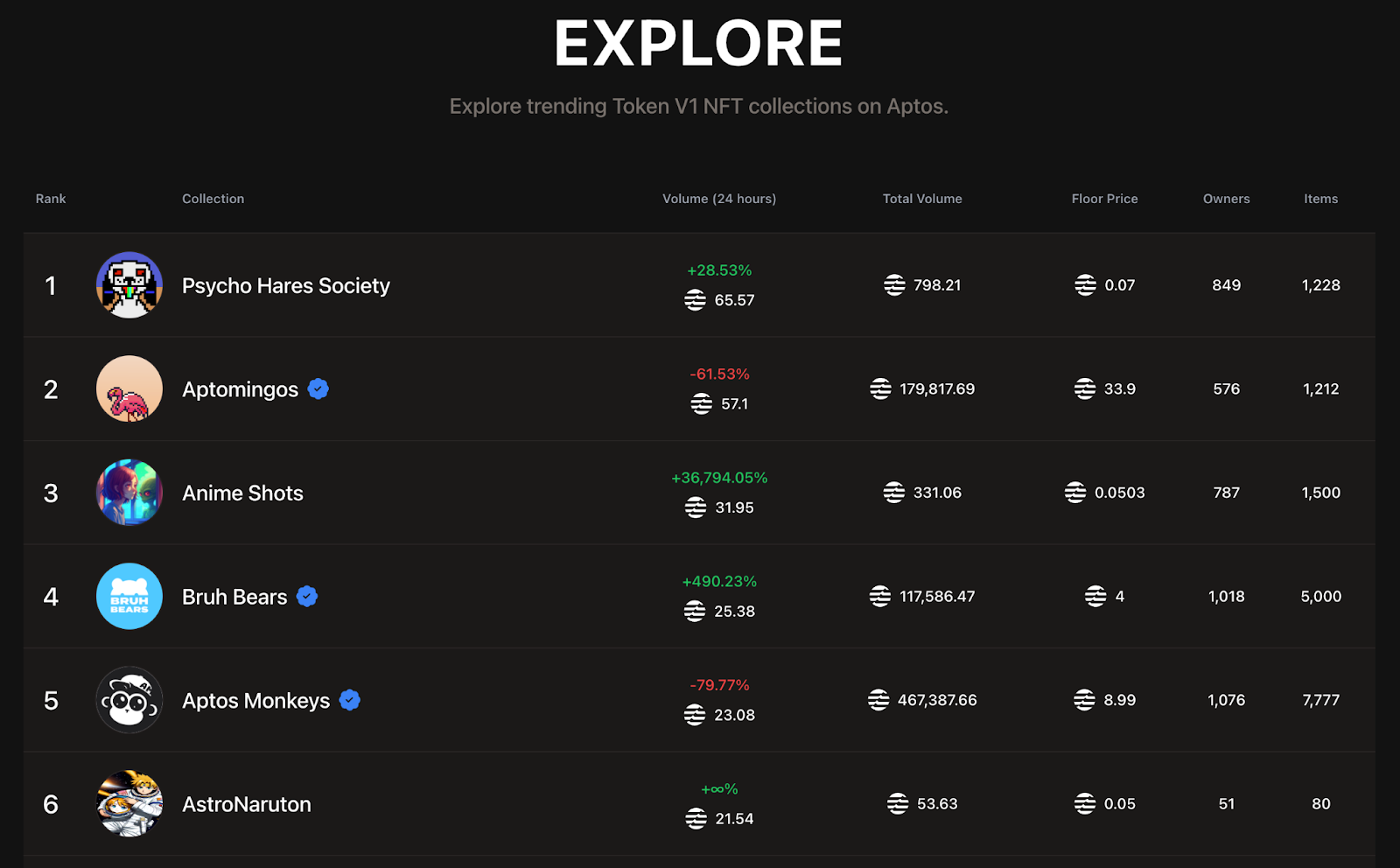Click Psycho Hares Society collection avatar
This screenshot has height=868, width=1400.
[x=129, y=285]
